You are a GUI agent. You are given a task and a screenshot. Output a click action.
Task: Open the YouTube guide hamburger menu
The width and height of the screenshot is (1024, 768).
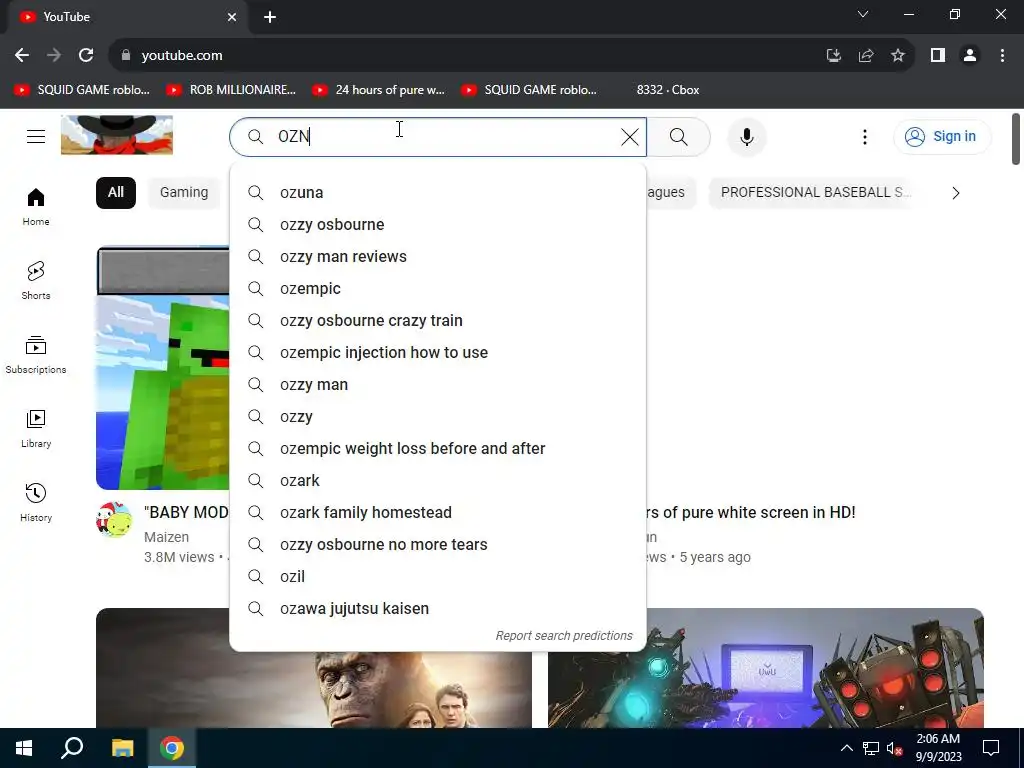[x=36, y=136]
